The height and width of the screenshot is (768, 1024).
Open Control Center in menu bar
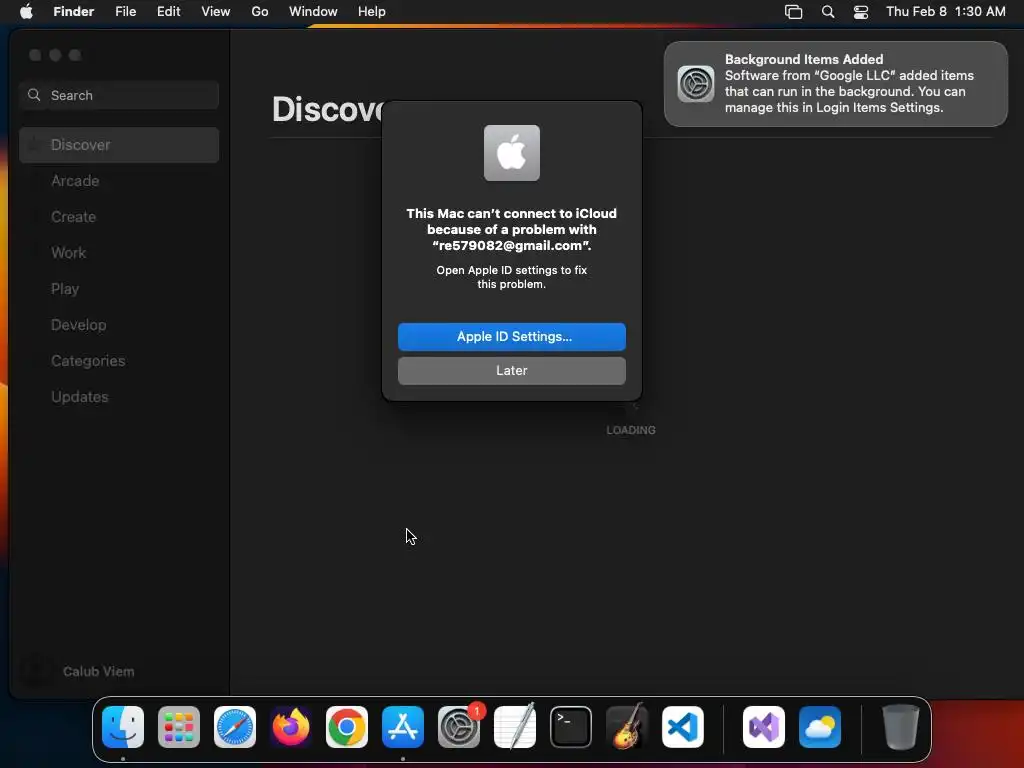[x=861, y=12]
